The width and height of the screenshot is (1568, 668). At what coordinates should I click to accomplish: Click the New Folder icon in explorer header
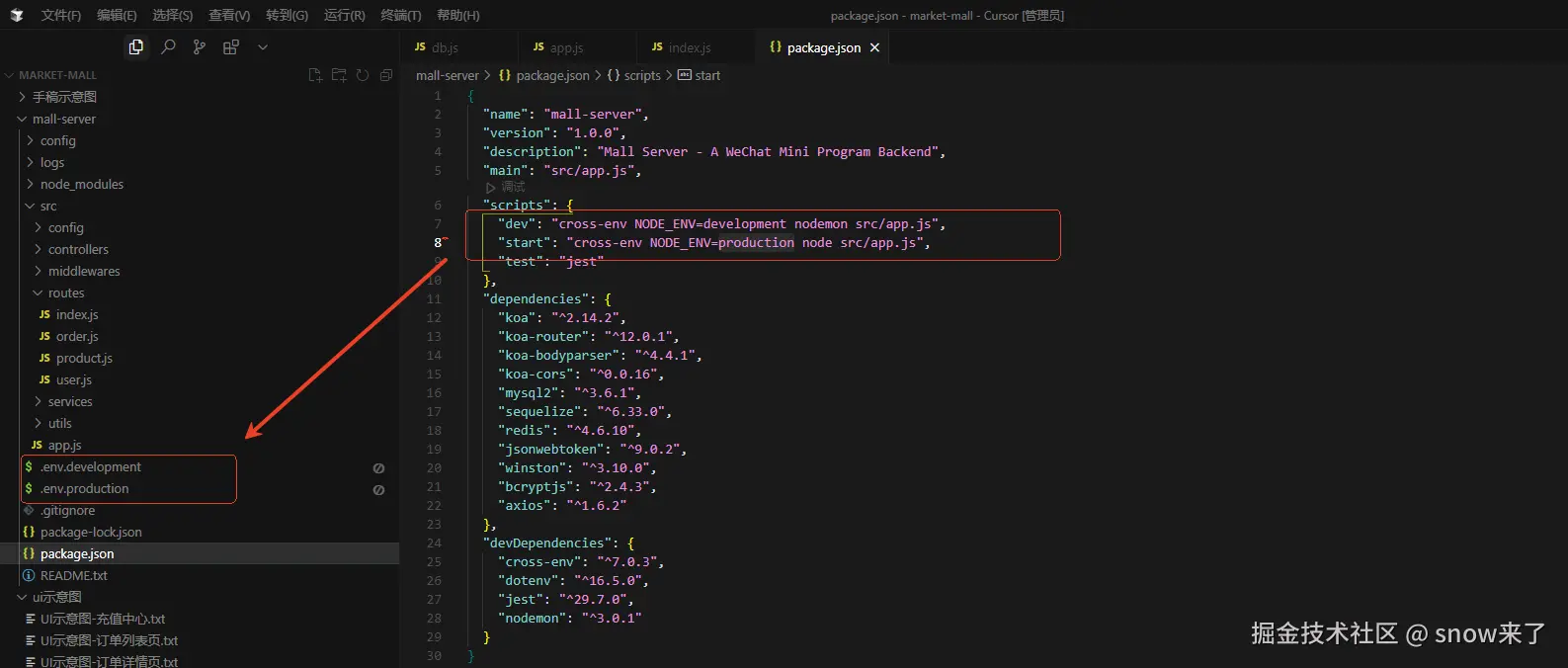pos(339,75)
